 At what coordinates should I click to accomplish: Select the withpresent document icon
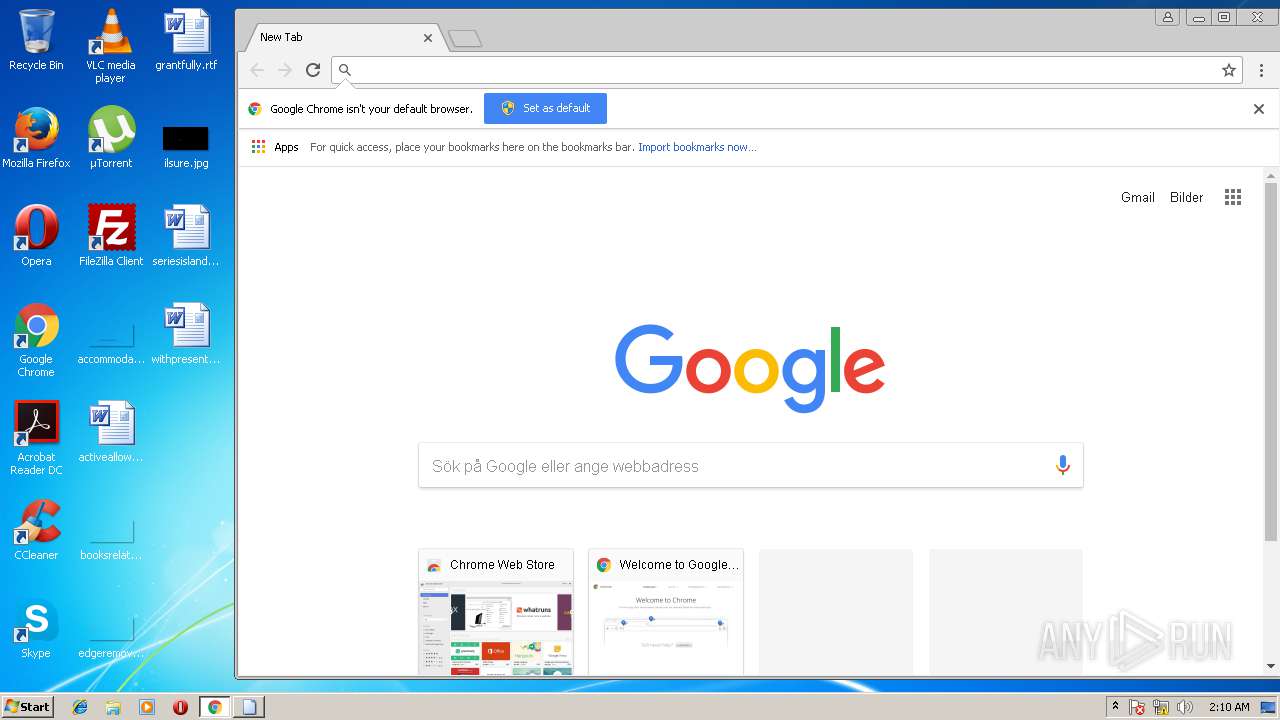click(186, 334)
